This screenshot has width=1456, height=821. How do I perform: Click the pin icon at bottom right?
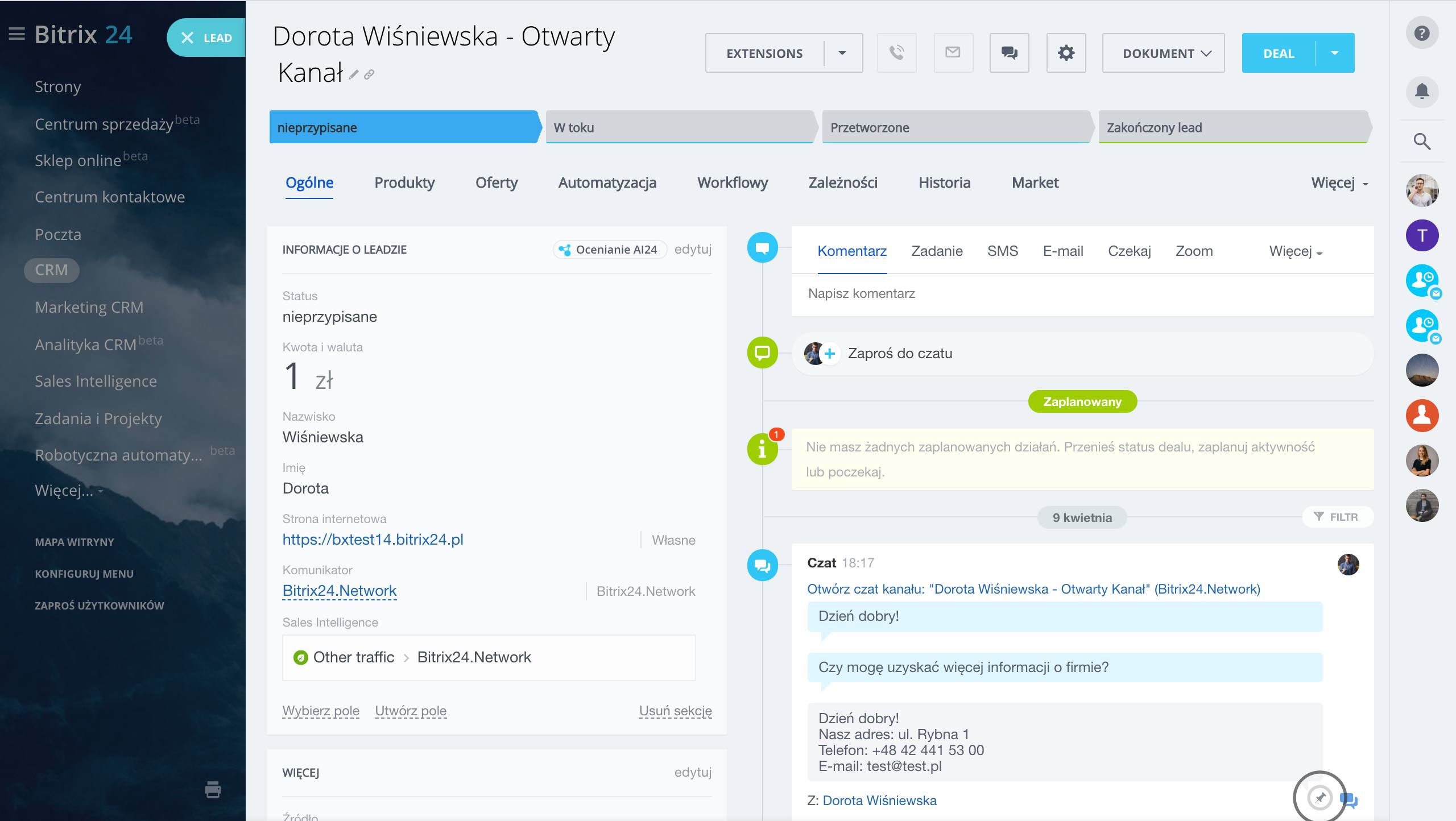(1319, 797)
